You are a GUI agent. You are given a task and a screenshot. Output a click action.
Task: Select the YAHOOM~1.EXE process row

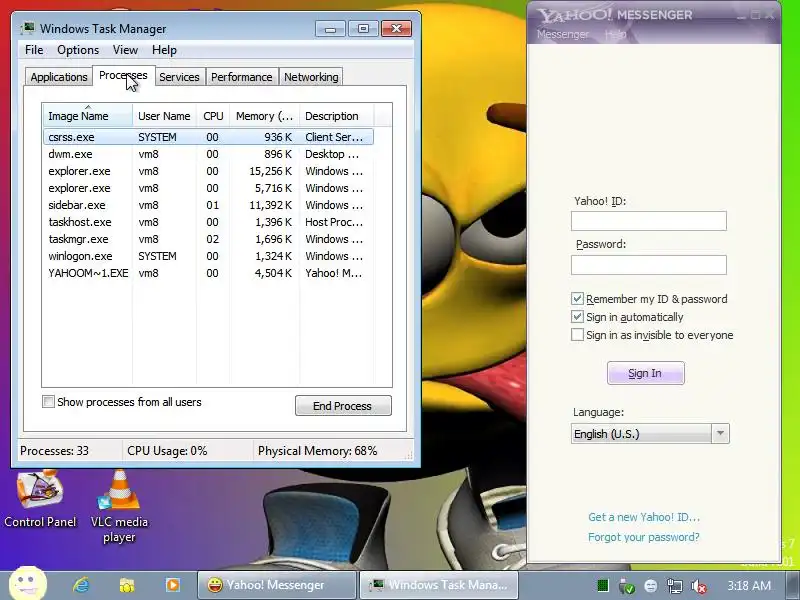click(209, 273)
